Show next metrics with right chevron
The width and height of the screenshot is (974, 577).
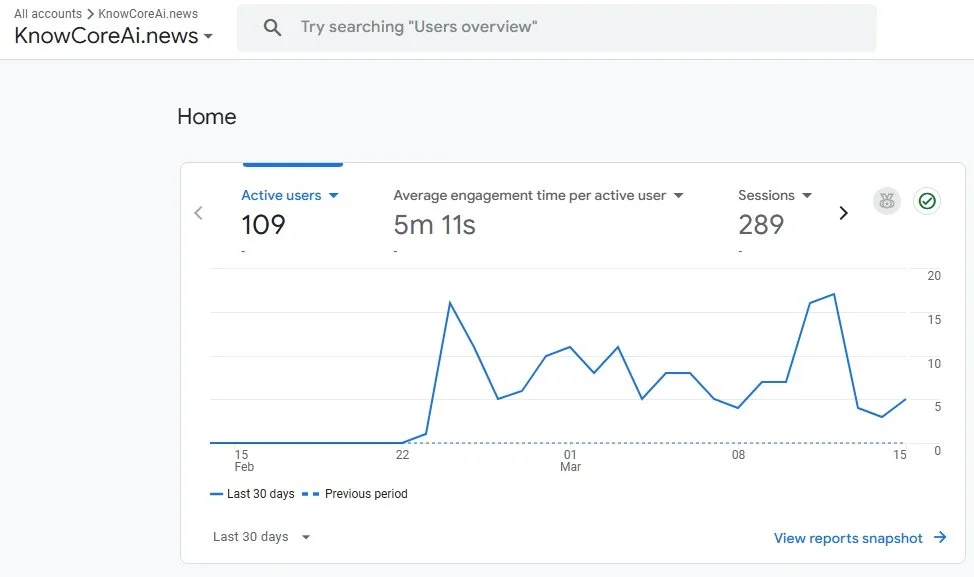pyautogui.click(x=843, y=213)
